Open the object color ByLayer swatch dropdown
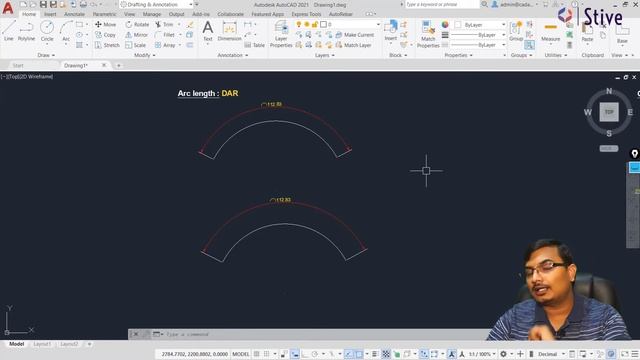The width and height of the screenshot is (640, 360). coord(480,24)
